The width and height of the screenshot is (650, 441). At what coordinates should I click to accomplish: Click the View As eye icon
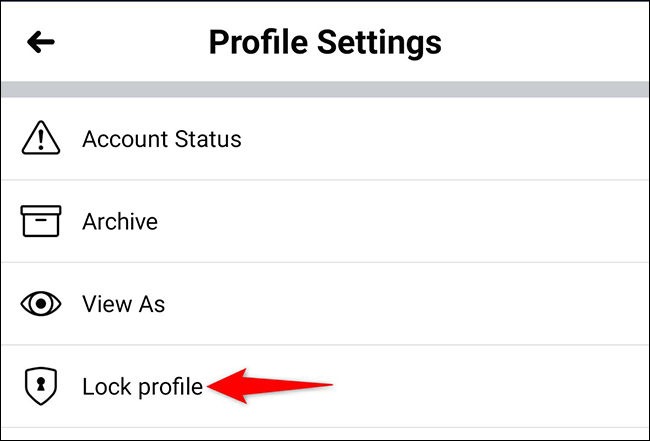[x=41, y=304]
